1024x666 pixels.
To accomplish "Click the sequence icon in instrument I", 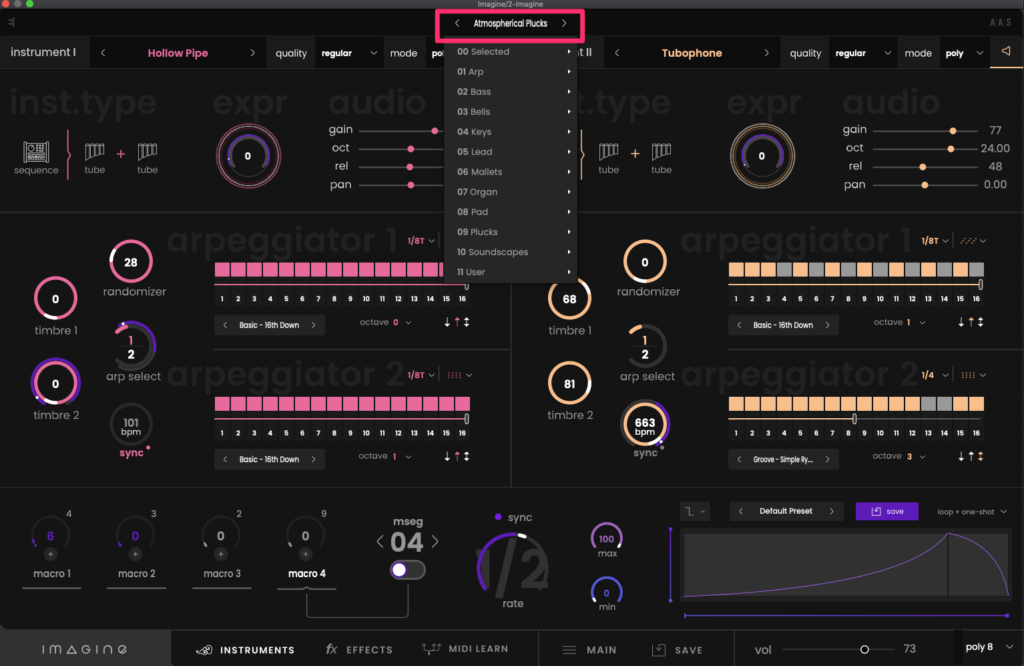I will pyautogui.click(x=36, y=153).
